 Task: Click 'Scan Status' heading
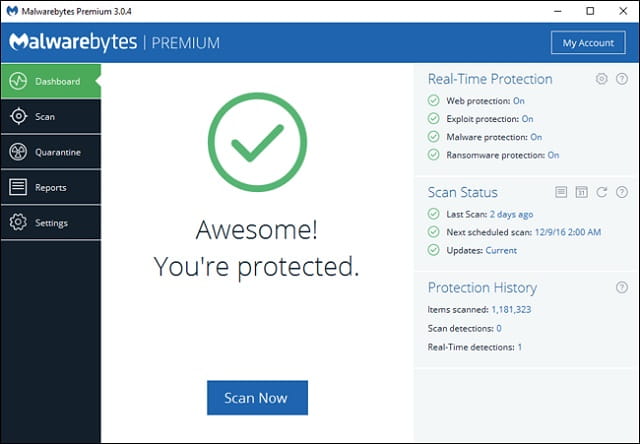click(462, 192)
